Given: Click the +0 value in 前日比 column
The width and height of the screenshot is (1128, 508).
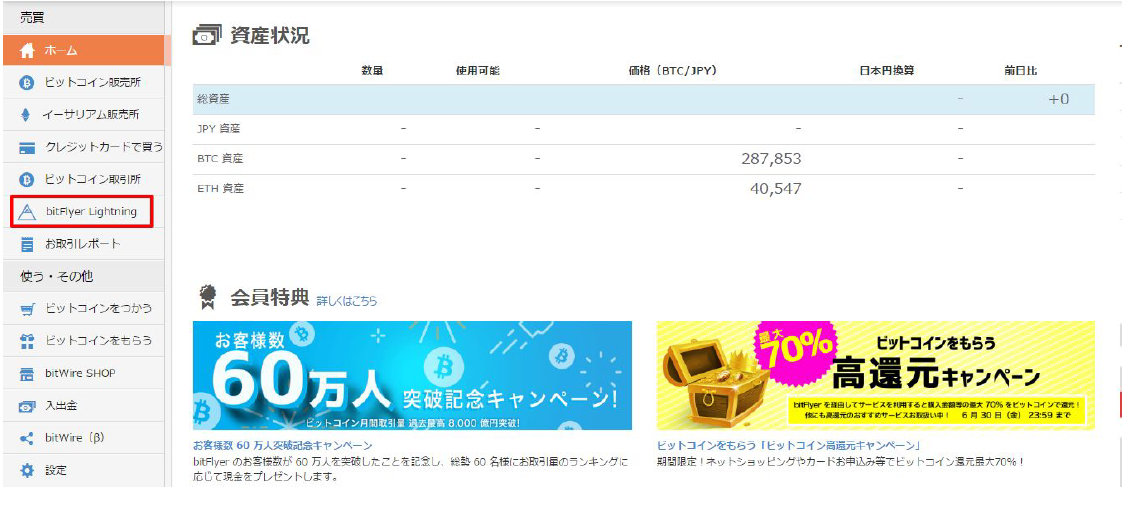Looking at the screenshot, I should tap(1059, 99).
